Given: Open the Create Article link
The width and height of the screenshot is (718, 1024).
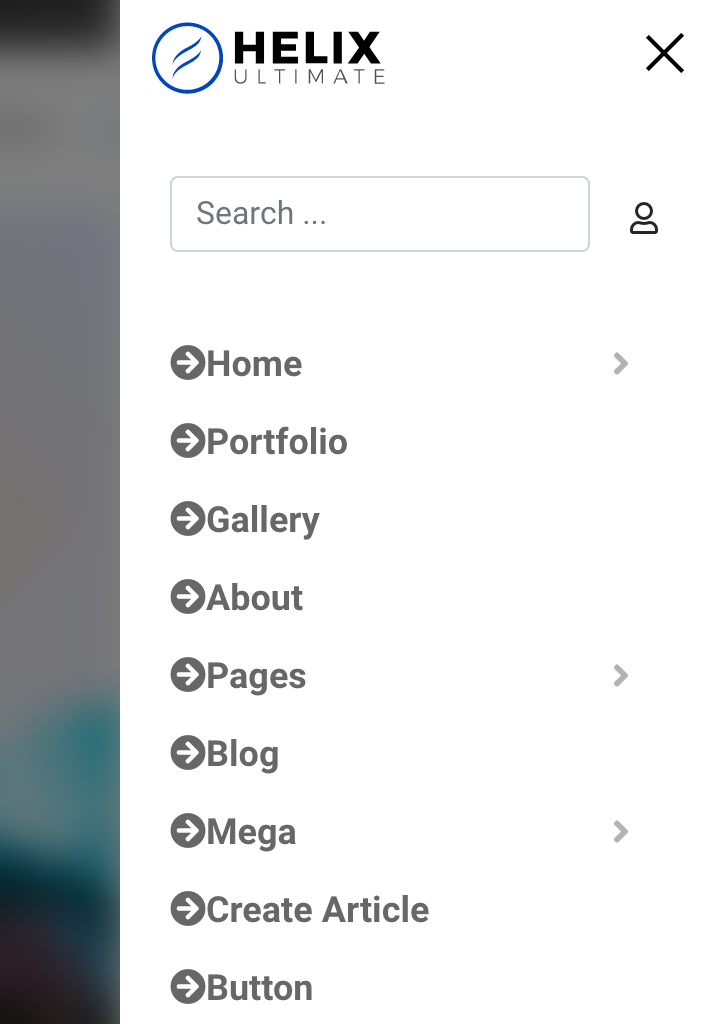Looking at the screenshot, I should click(318, 910).
